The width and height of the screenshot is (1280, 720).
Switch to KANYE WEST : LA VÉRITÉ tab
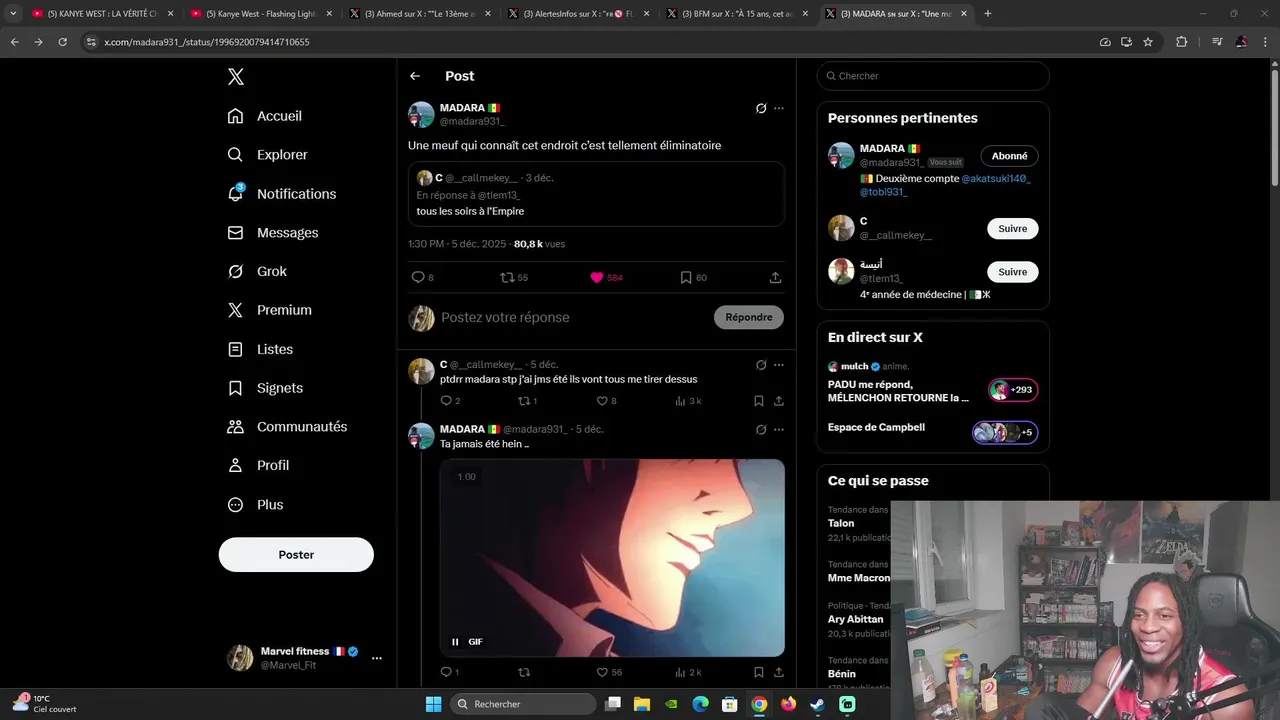pos(103,14)
